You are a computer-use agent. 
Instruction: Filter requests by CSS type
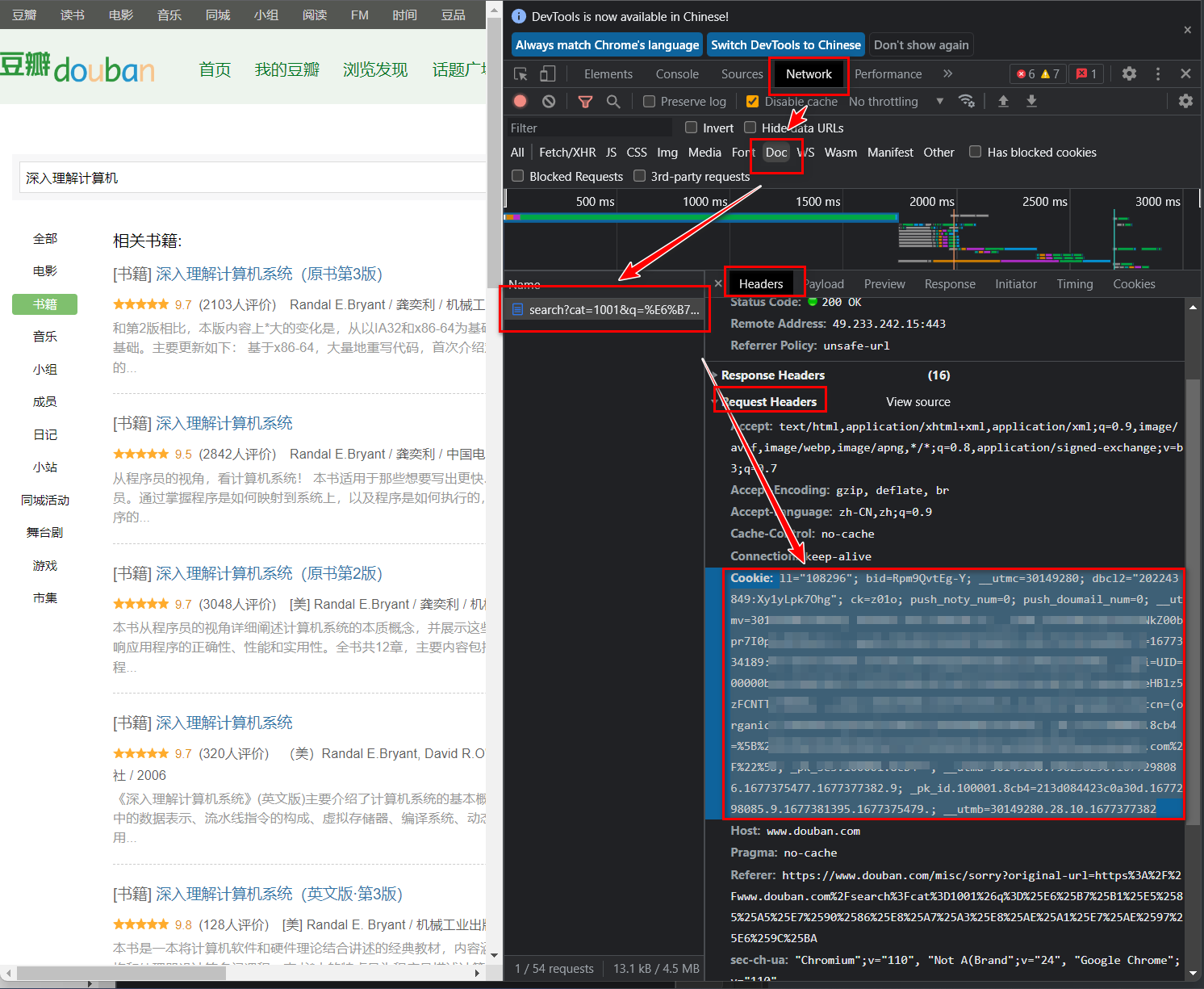637,152
